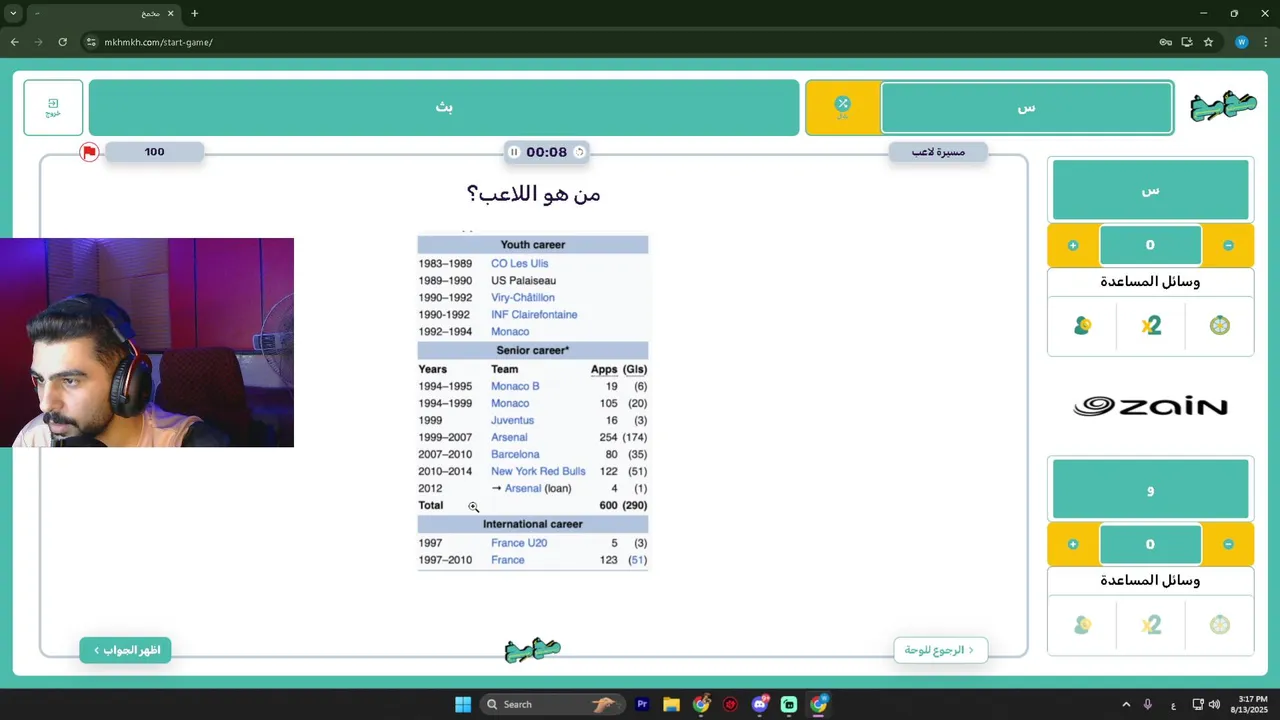The height and width of the screenshot is (720, 1280).
Task: Open the site information icon in address bar
Action: coord(91,42)
